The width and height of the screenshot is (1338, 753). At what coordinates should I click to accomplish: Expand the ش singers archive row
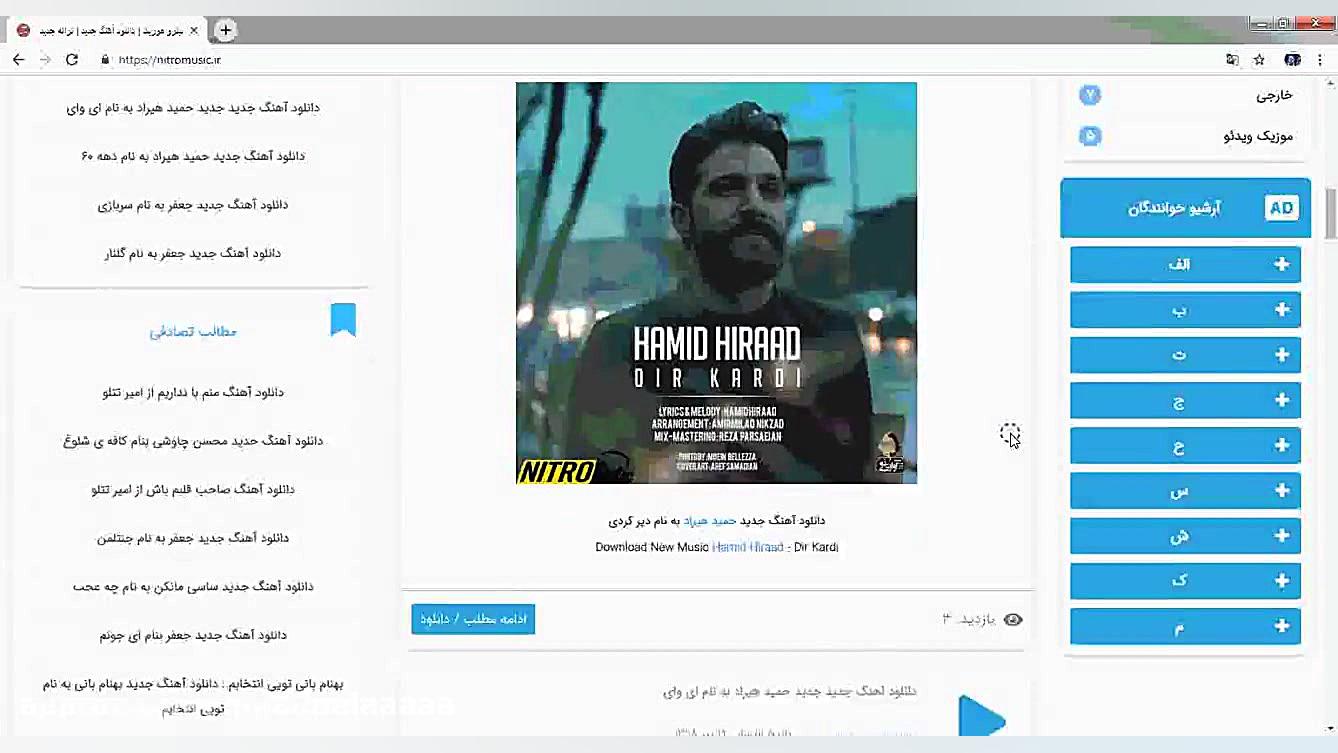[x=1185, y=536]
